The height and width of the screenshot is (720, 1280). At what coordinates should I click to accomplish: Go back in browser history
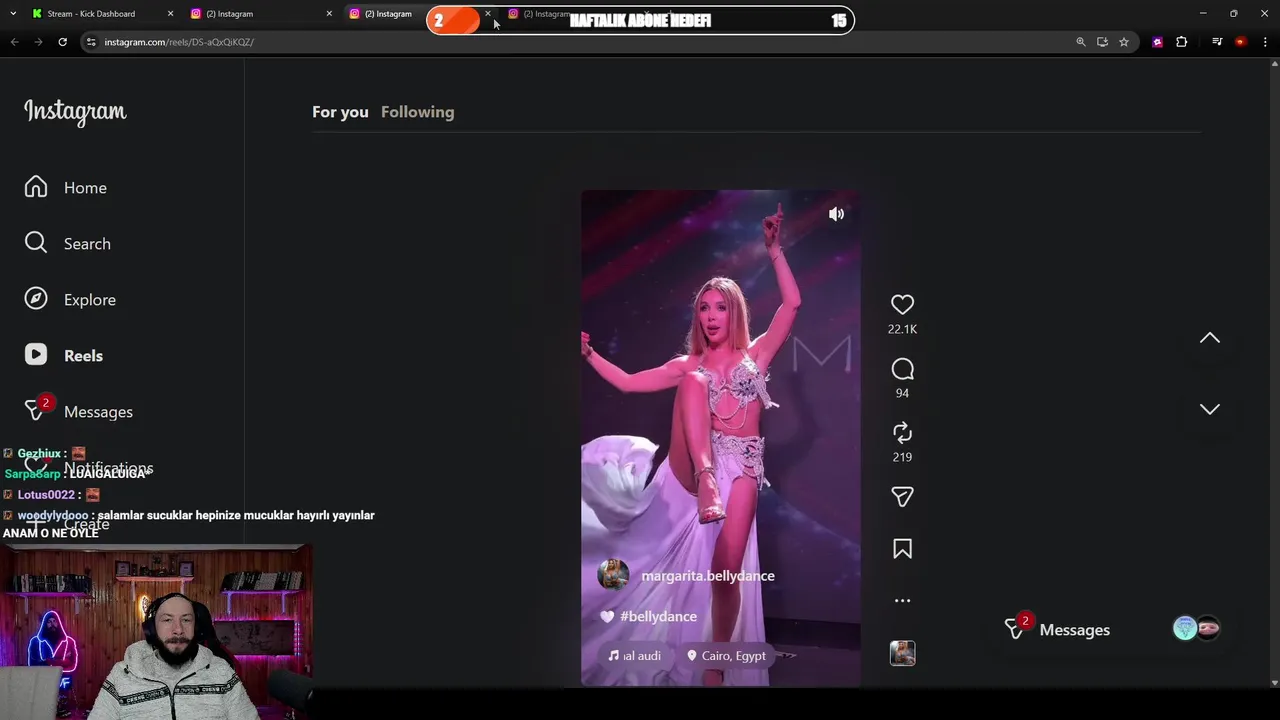tap(14, 42)
